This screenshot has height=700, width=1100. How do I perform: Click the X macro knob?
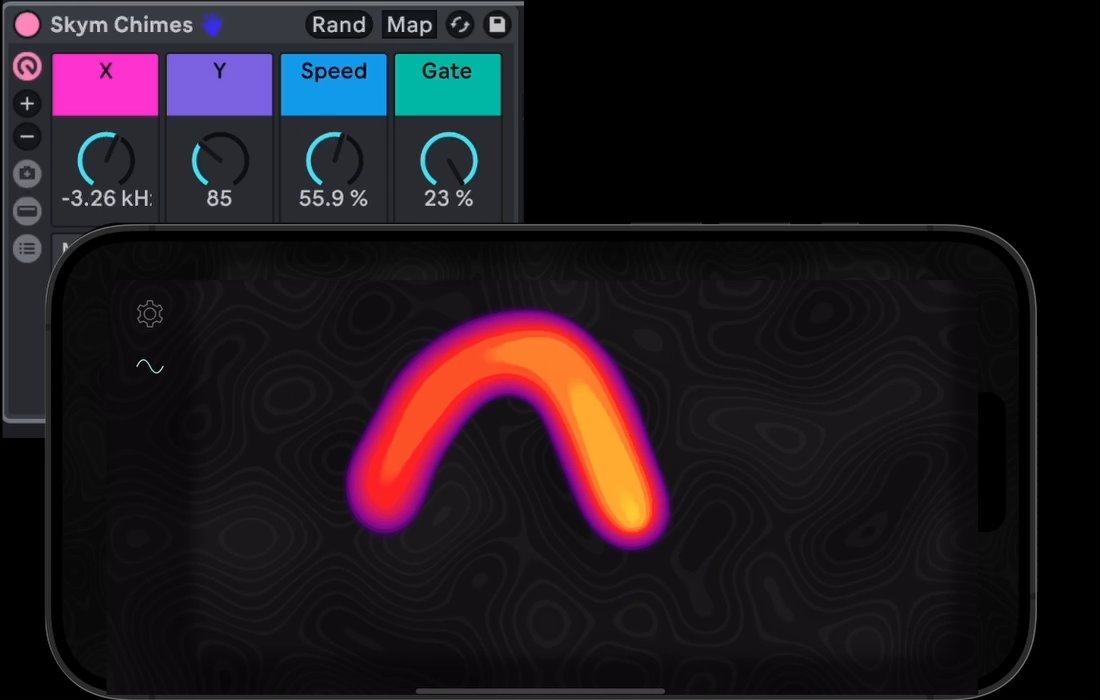point(106,160)
